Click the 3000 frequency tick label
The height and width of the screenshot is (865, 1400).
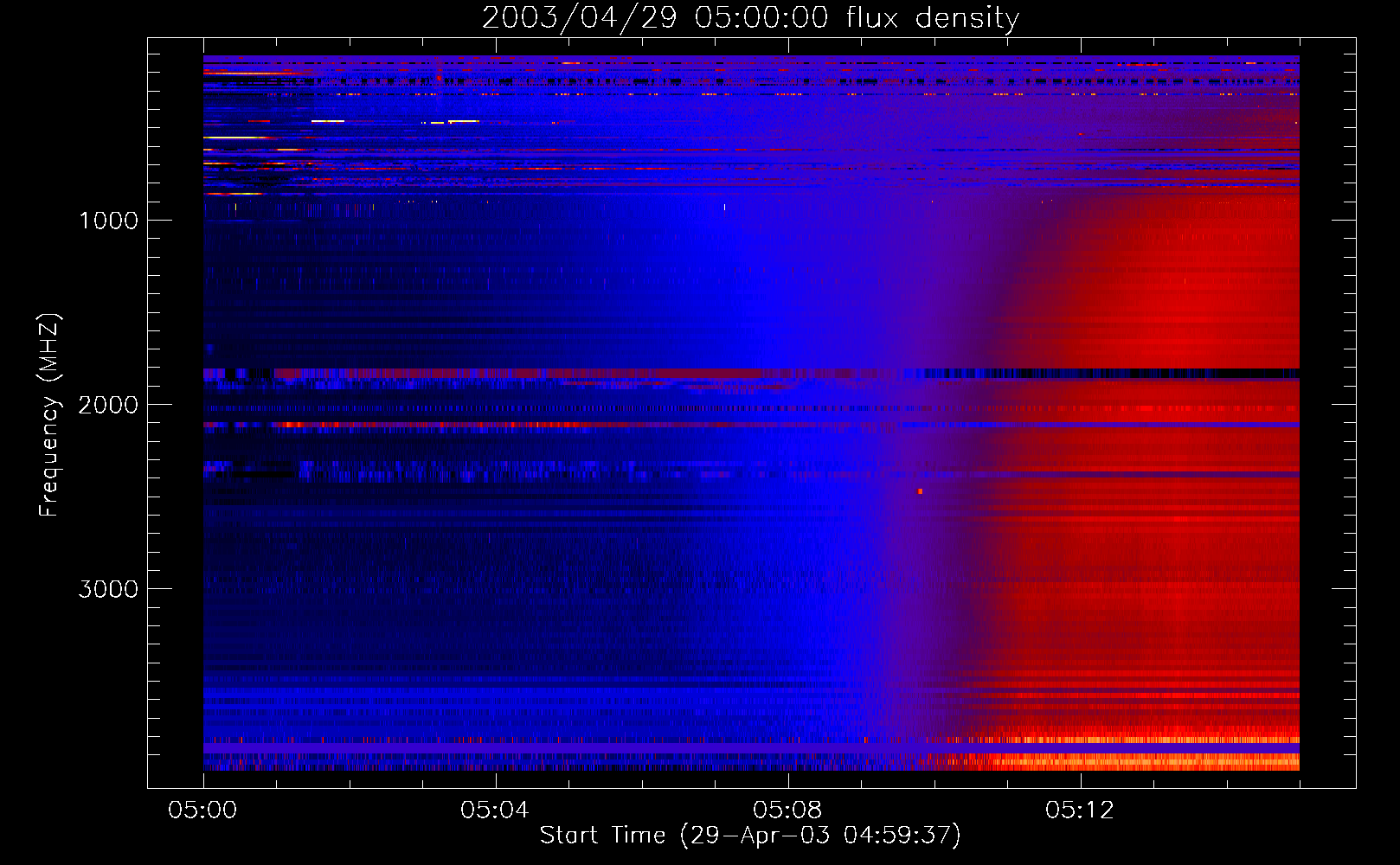108,589
